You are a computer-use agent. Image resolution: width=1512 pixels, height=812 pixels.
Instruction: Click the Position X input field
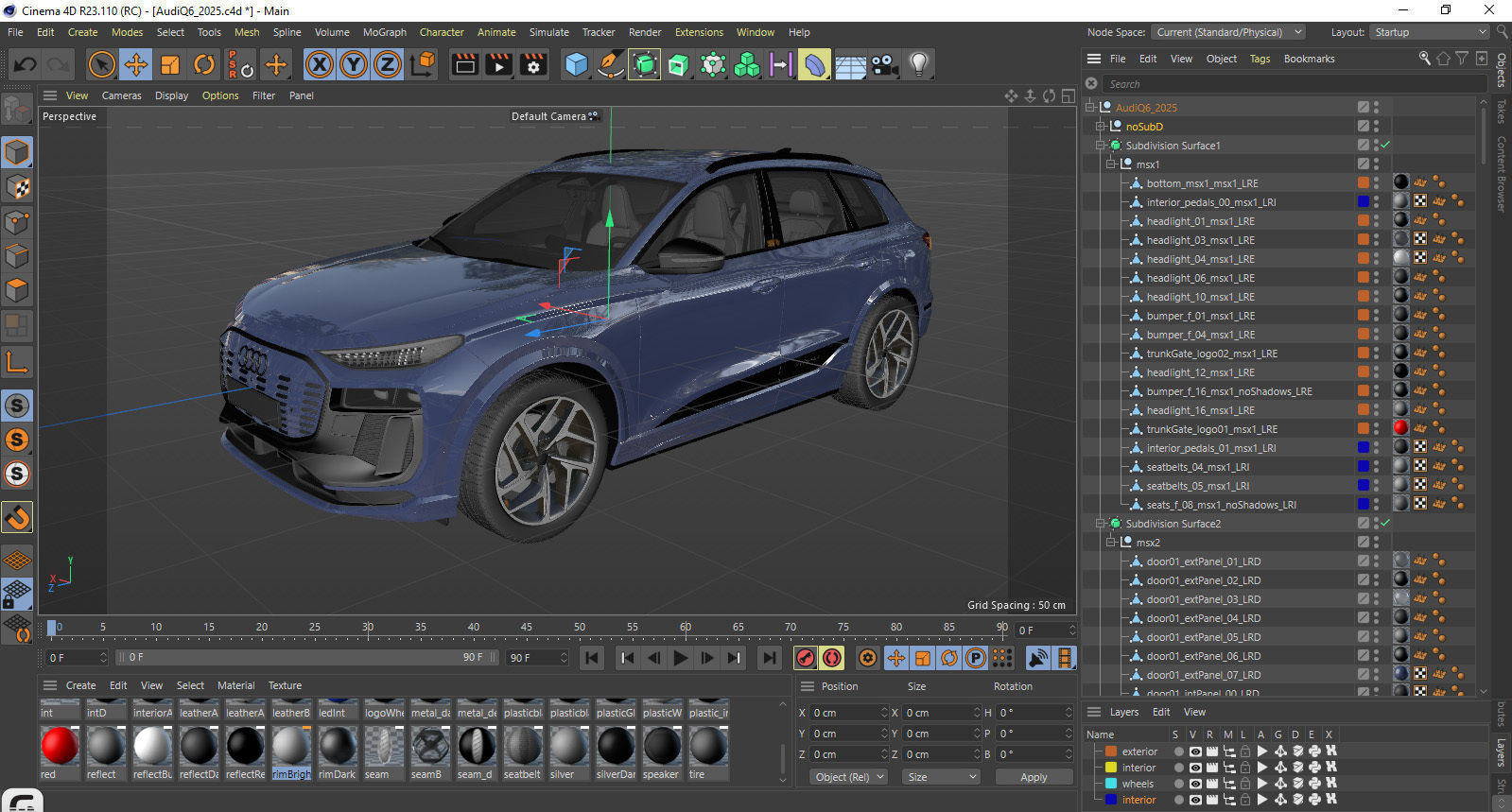click(848, 713)
